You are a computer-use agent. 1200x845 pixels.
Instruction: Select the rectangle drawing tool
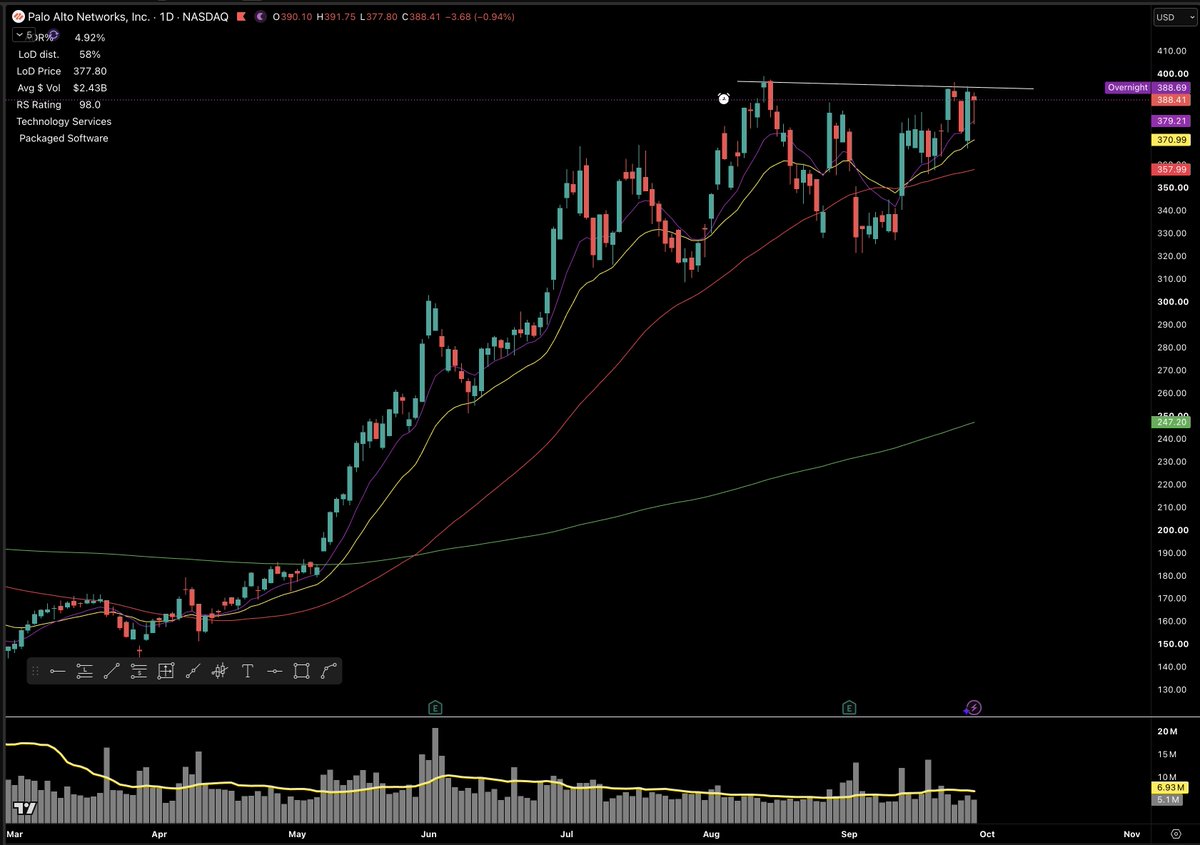301,671
